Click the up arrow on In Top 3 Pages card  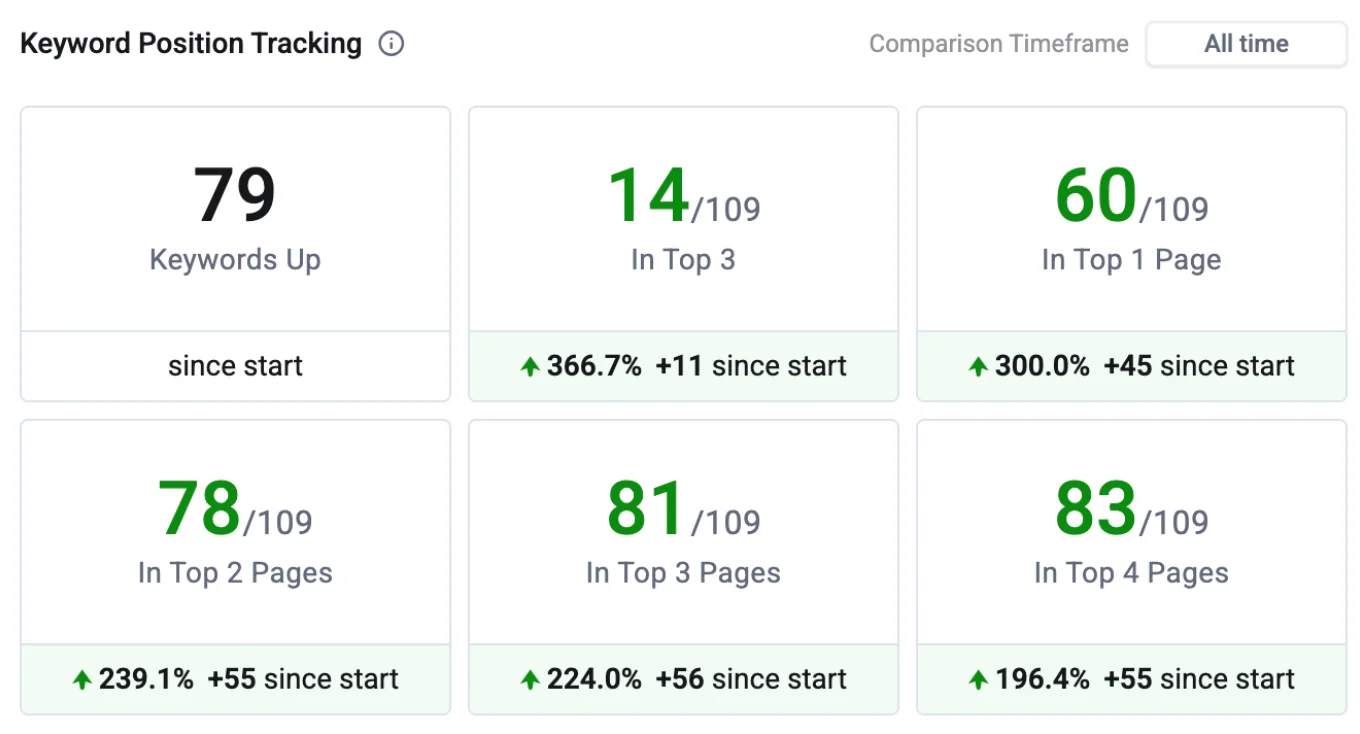[x=529, y=679]
